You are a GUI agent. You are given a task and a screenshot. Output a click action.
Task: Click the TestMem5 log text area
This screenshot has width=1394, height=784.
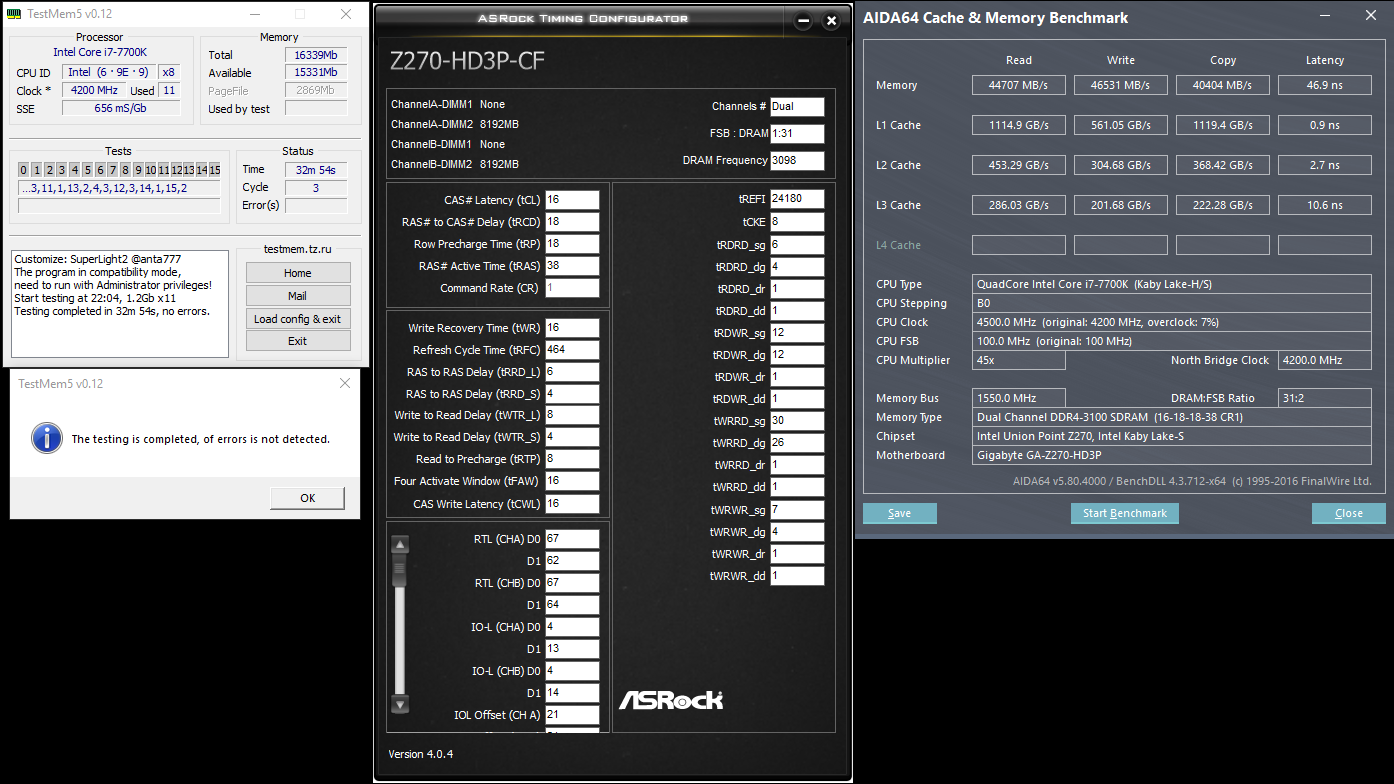click(121, 305)
